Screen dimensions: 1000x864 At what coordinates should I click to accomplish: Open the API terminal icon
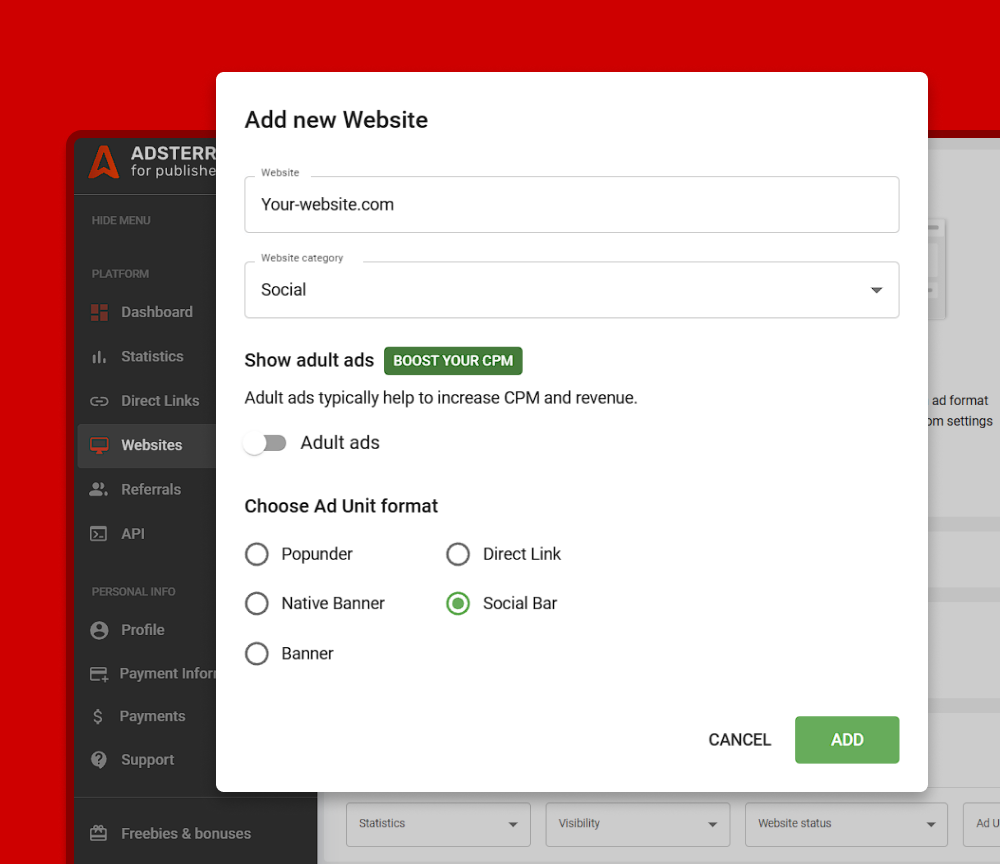(x=99, y=533)
